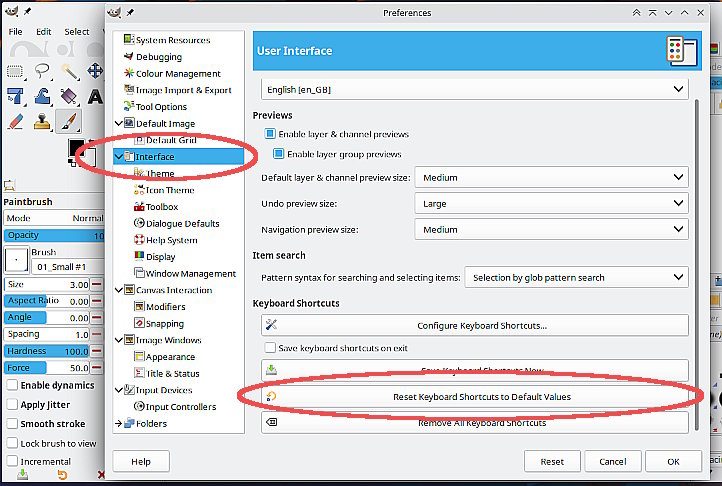722x486 pixels.
Task: Select the Paintbrush tool
Action: point(69,122)
